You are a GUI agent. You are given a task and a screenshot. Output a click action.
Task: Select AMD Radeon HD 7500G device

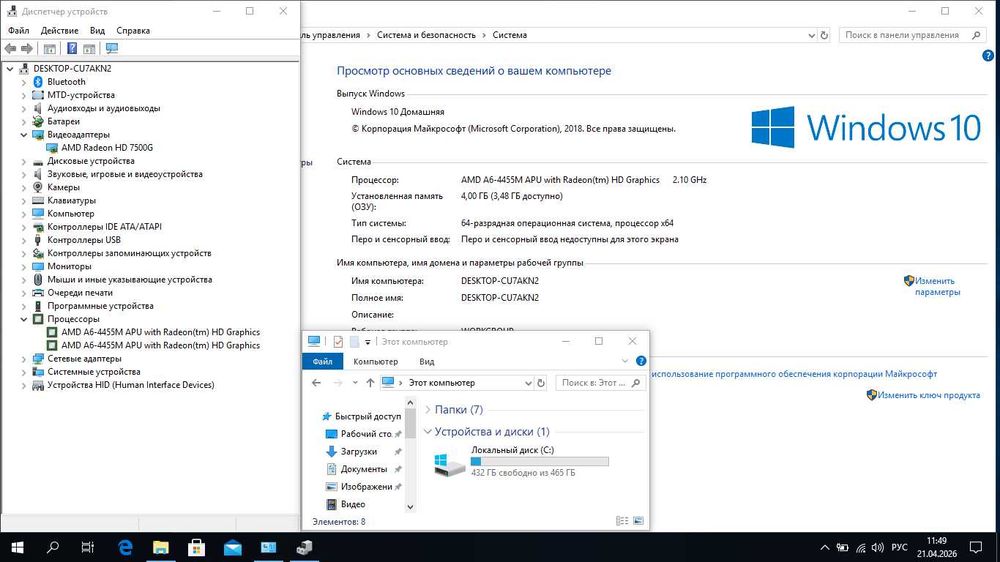coord(107,147)
